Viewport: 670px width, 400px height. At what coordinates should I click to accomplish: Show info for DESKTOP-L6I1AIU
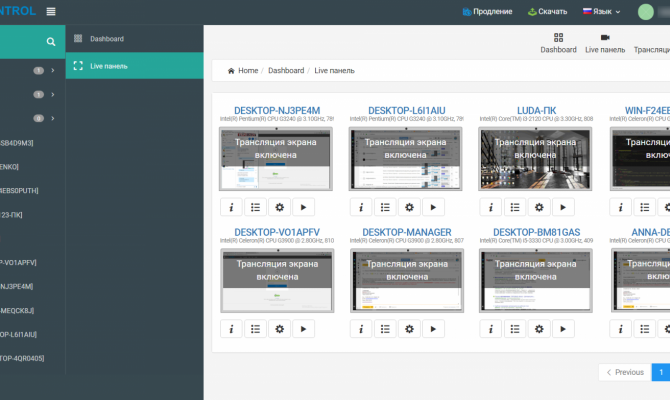[x=361, y=207]
